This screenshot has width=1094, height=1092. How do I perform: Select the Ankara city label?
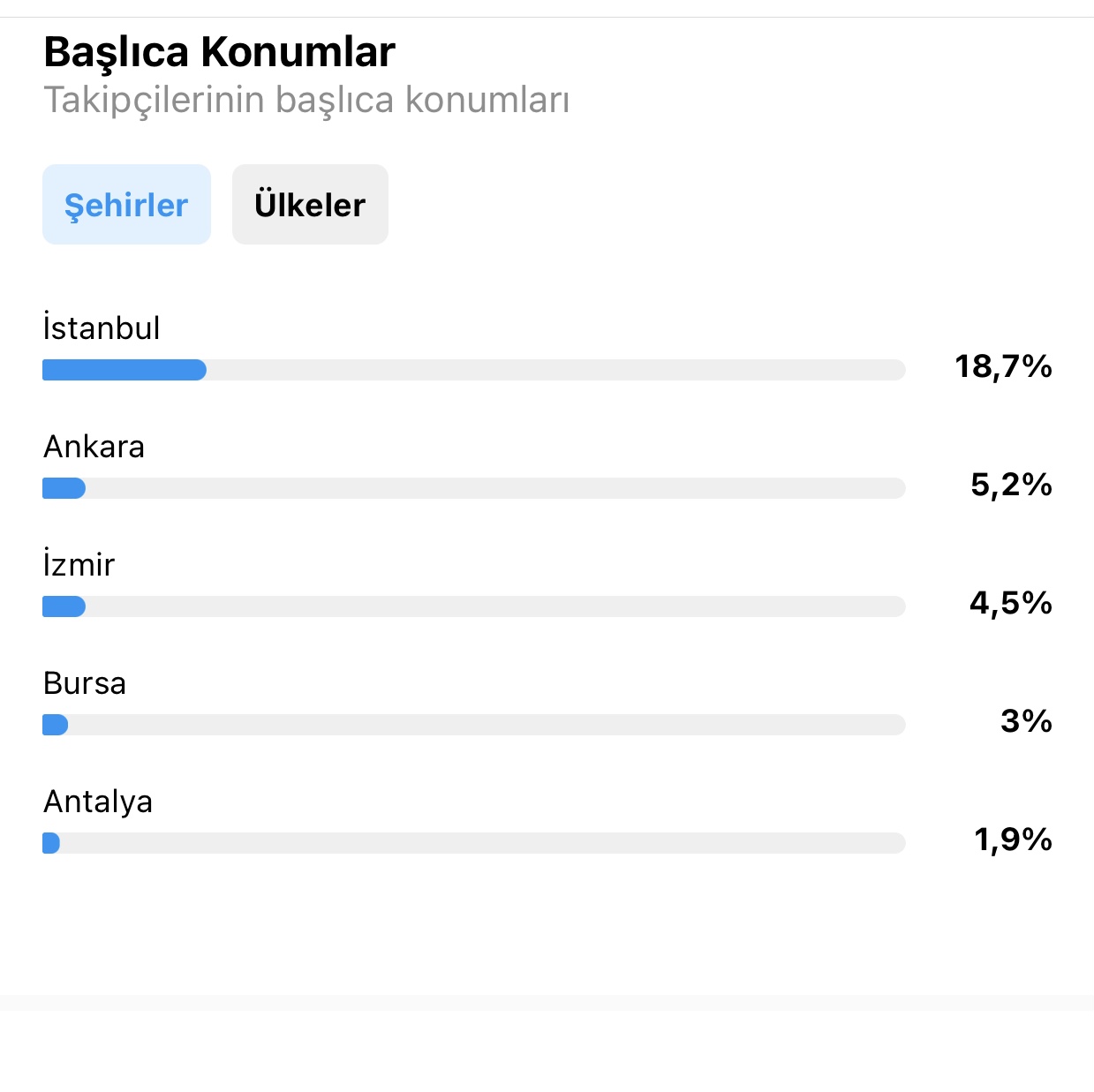[x=94, y=447]
